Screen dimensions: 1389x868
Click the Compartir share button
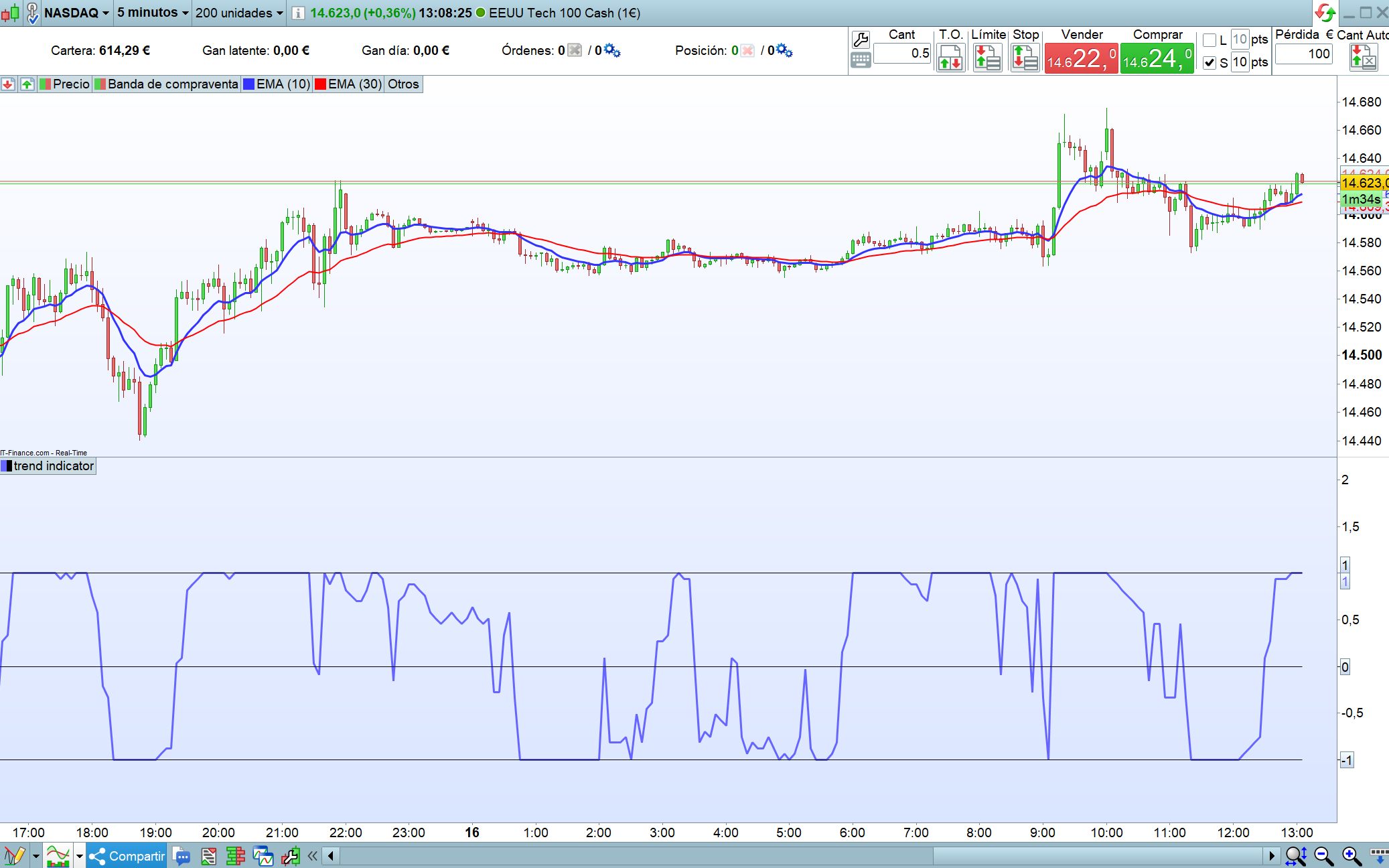[x=127, y=856]
